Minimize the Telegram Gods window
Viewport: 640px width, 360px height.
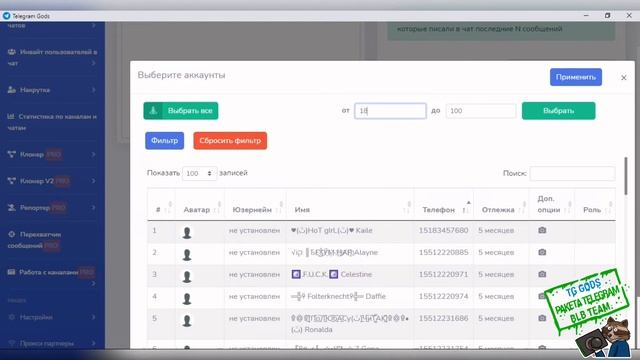[586, 16]
